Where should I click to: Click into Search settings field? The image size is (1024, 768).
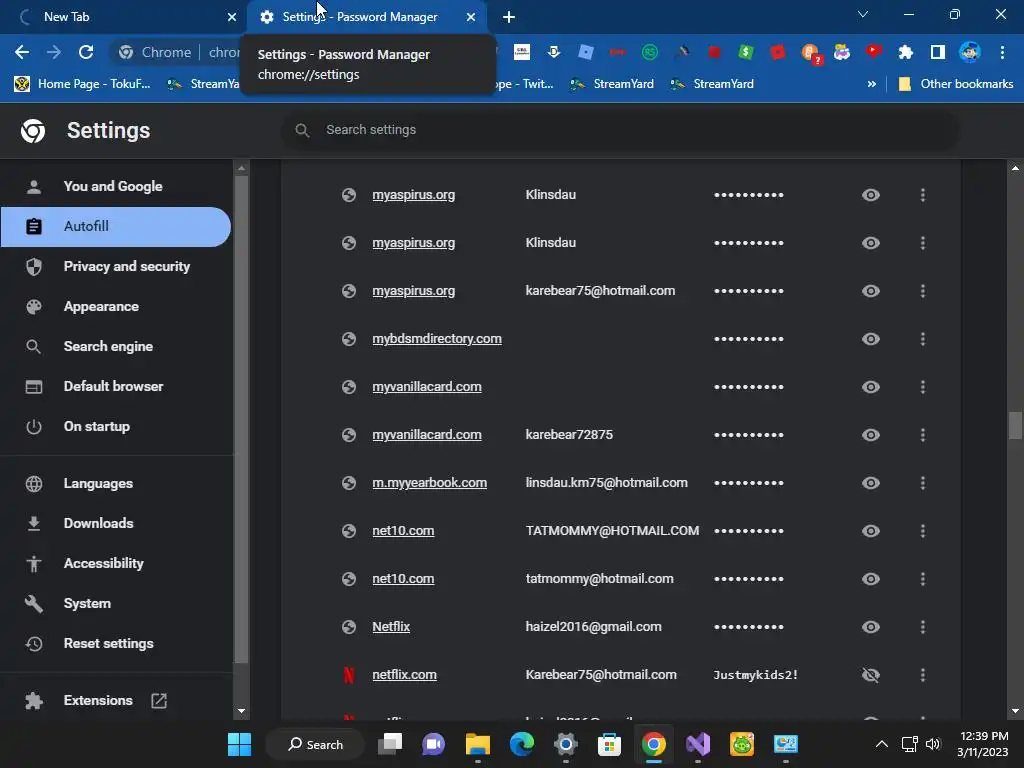pyautogui.click(x=620, y=130)
